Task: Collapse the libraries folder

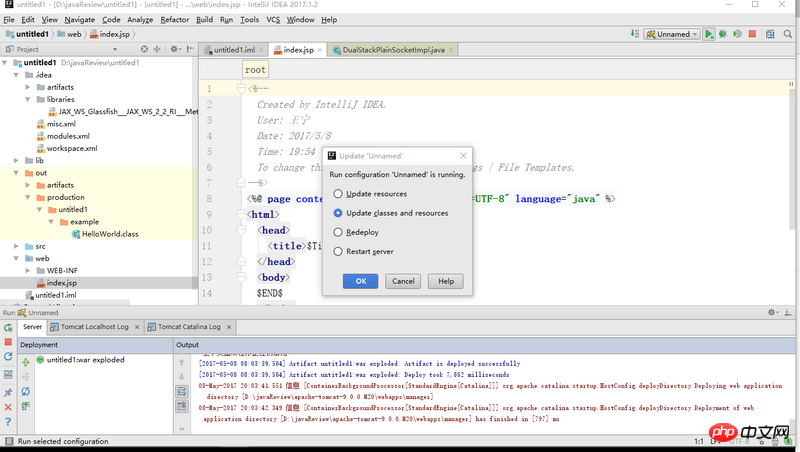Action: coord(28,99)
